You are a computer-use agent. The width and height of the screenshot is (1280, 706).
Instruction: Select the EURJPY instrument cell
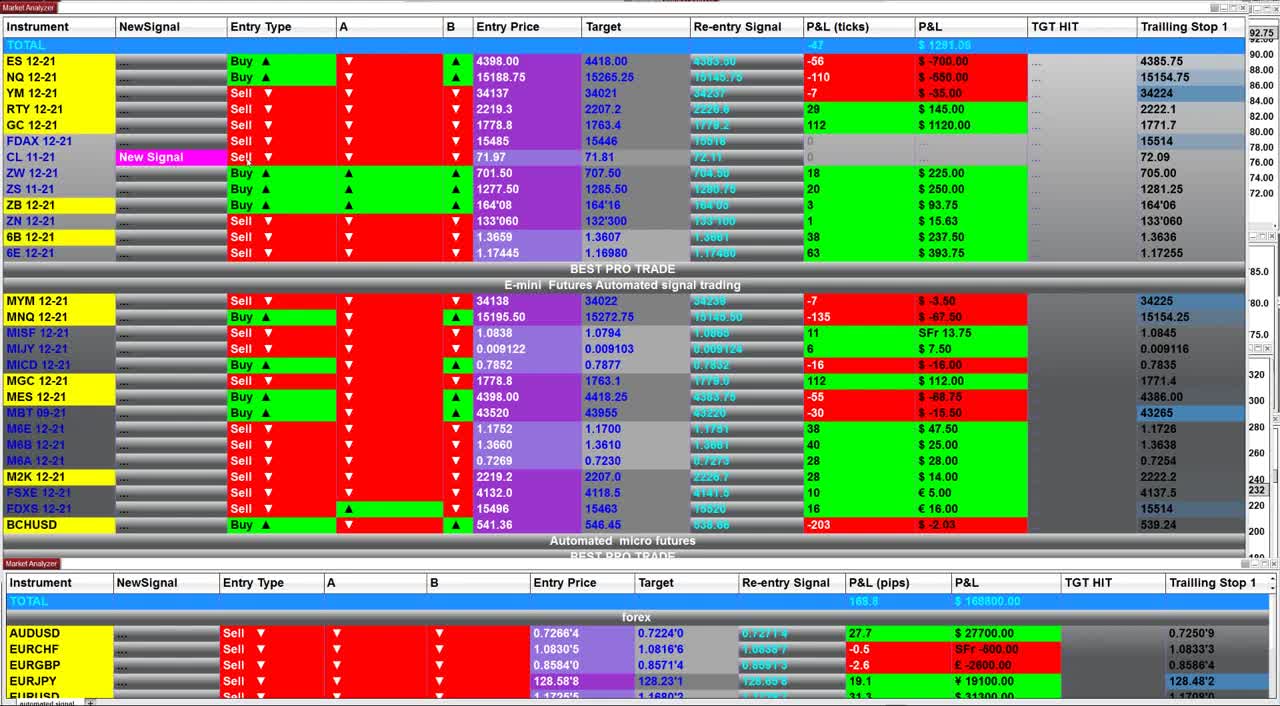[58, 681]
